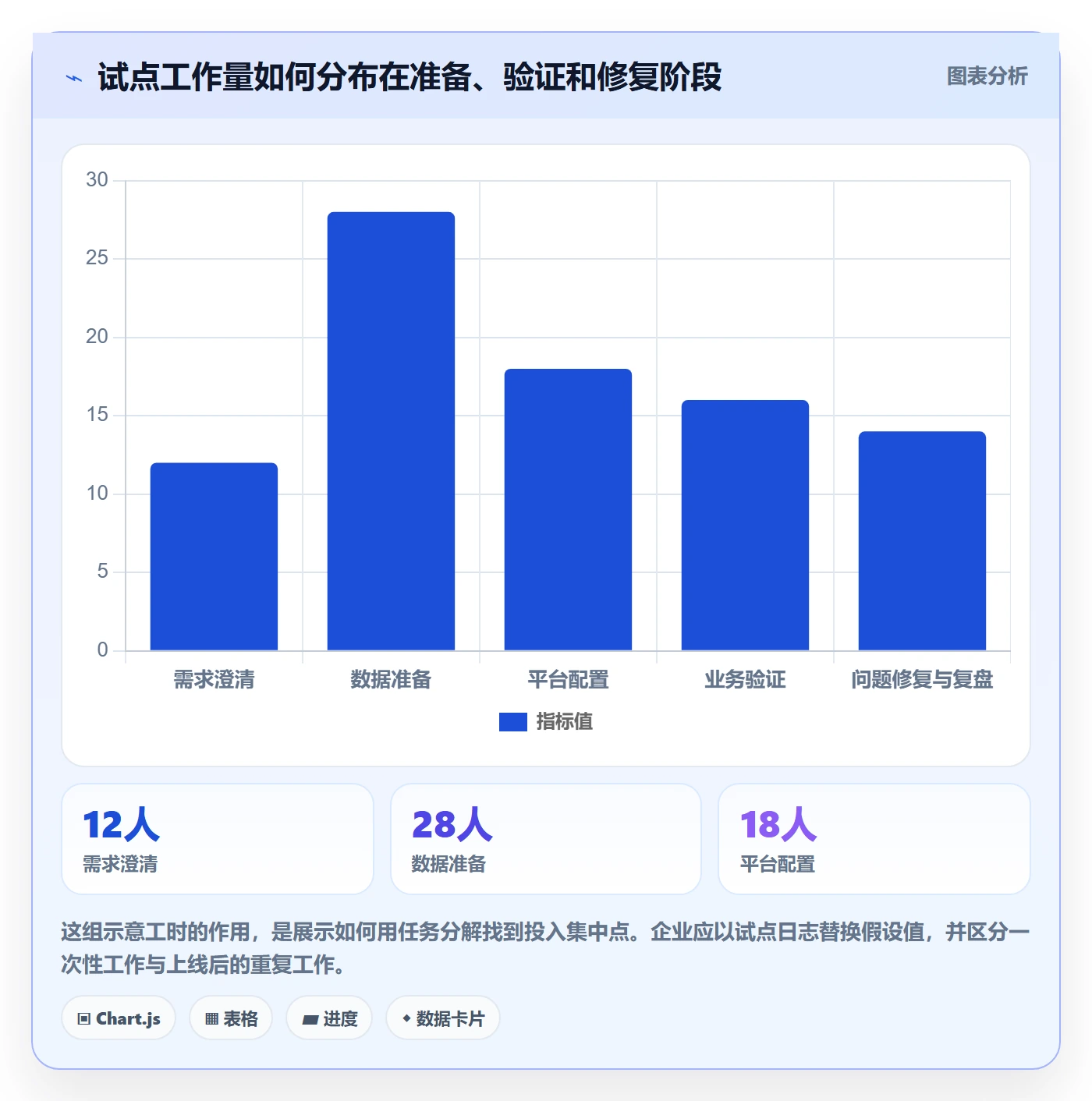Click the lightning icon beside the title
1092x1101 pixels.
point(74,78)
